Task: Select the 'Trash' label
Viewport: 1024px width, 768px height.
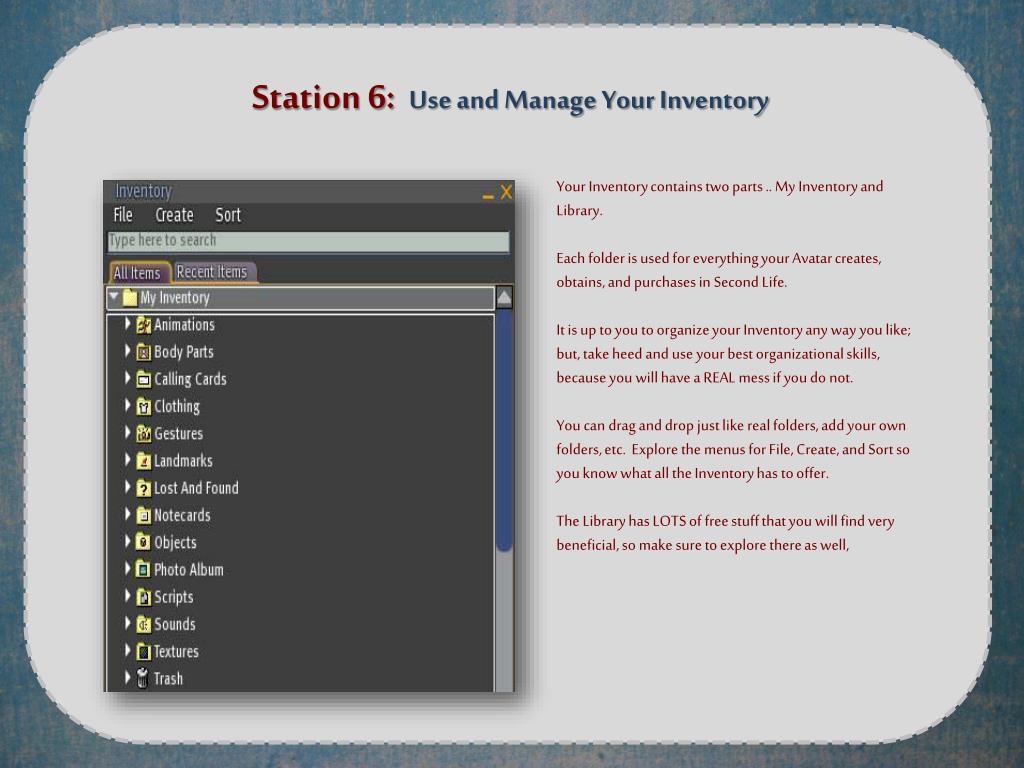Action: [168, 679]
